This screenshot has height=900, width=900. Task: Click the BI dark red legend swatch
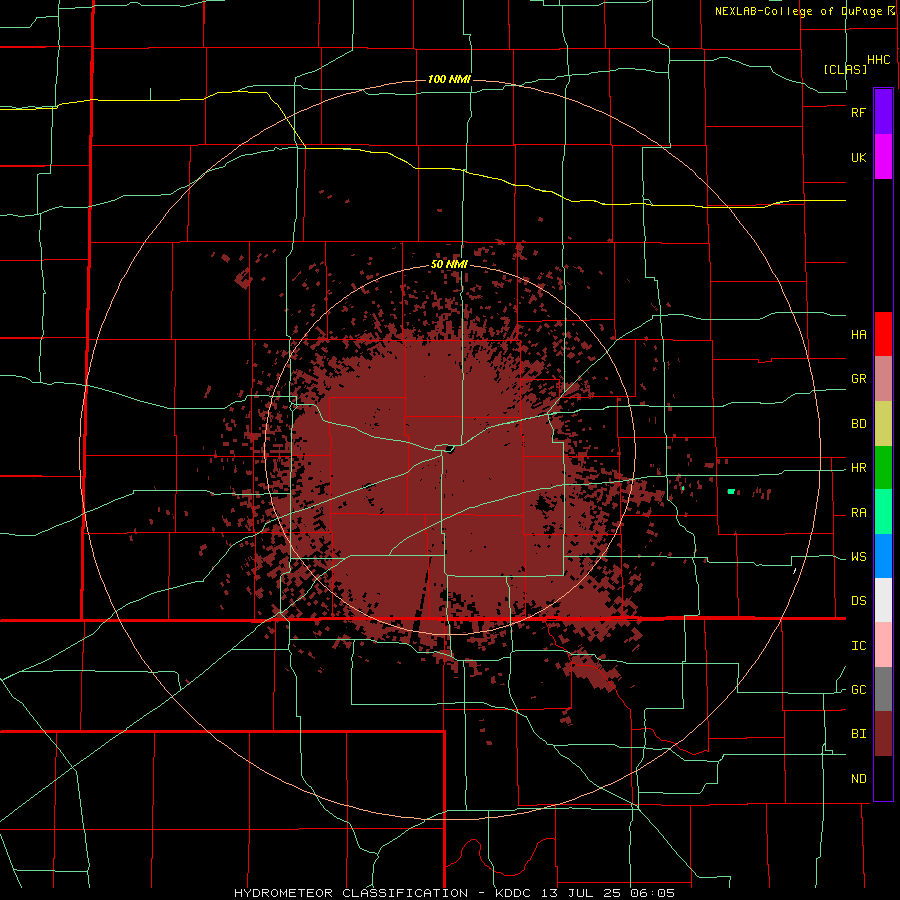tap(883, 734)
